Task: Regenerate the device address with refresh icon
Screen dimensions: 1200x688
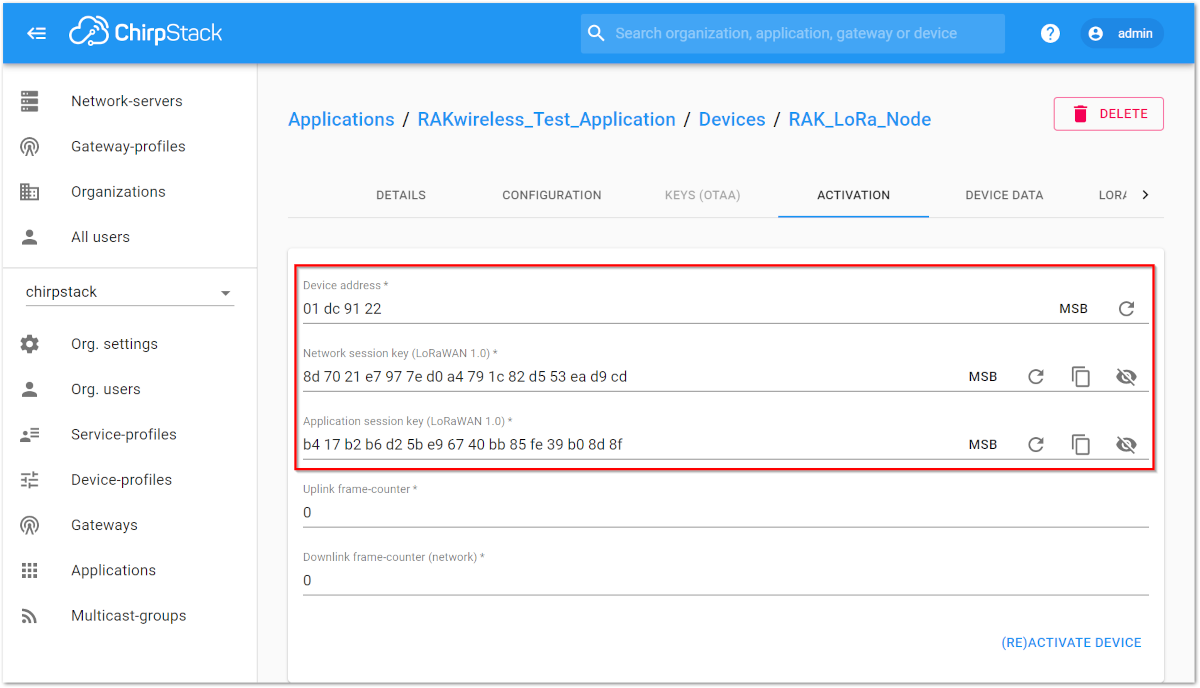Action: coord(1126,309)
